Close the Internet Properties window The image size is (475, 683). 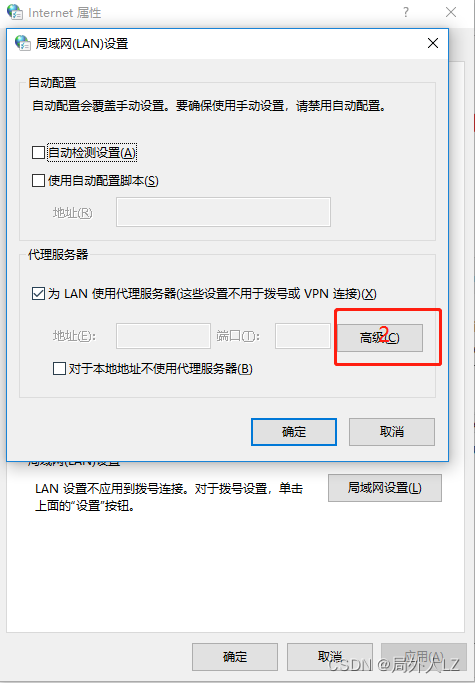point(451,12)
